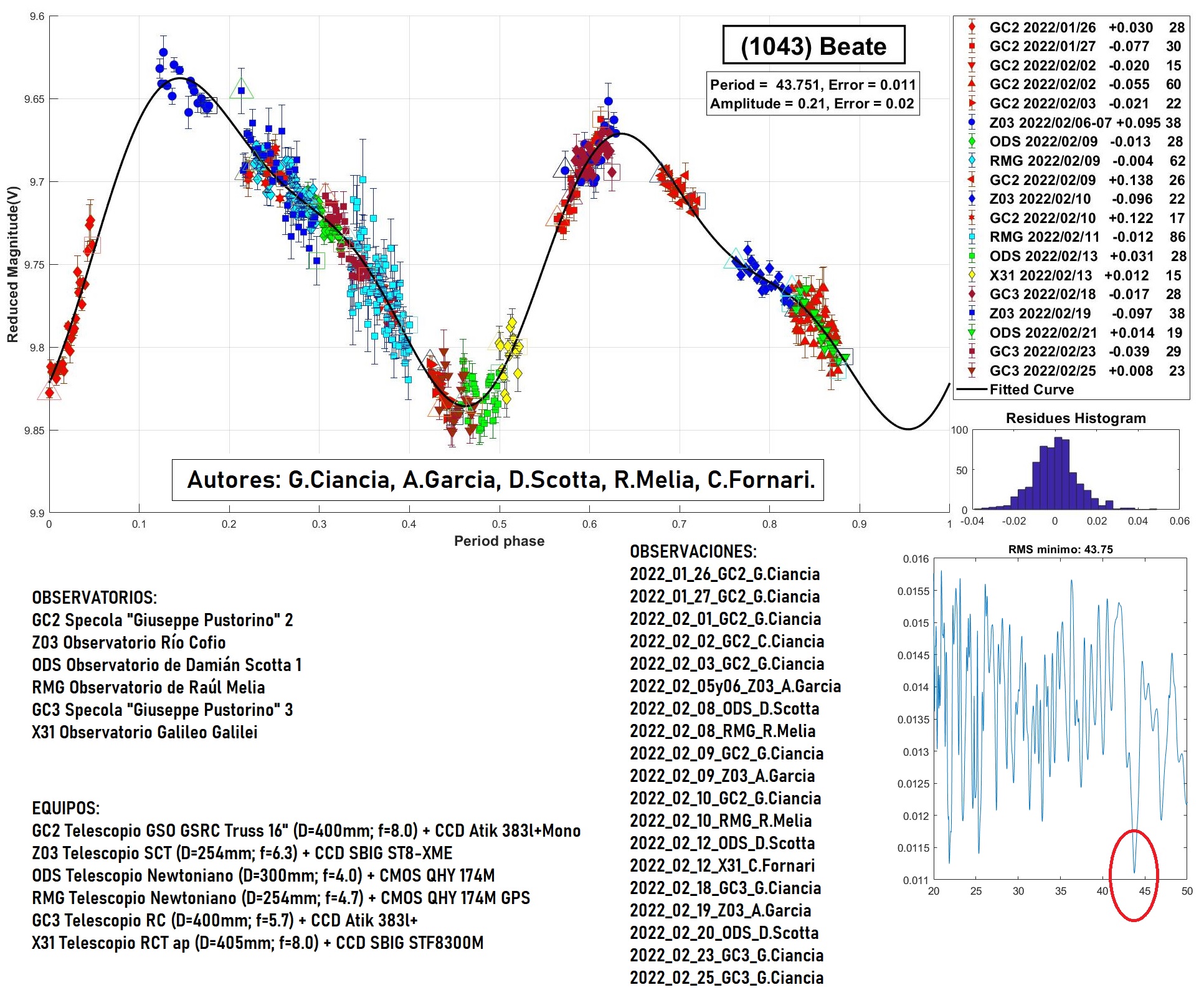Image resolution: width=1204 pixels, height=995 pixels.
Task: Click the OBSERVATORIOS: heading
Action: click(94, 598)
